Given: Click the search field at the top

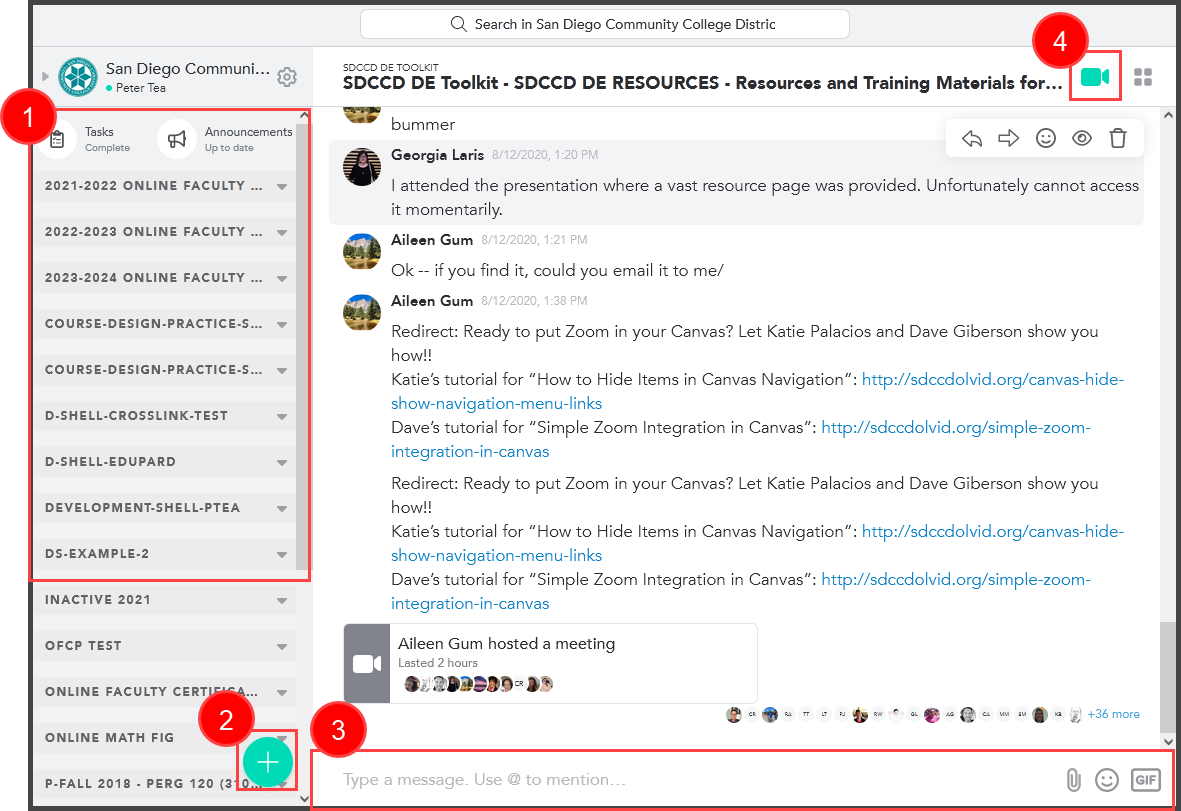Looking at the screenshot, I should pyautogui.click(x=605, y=24).
